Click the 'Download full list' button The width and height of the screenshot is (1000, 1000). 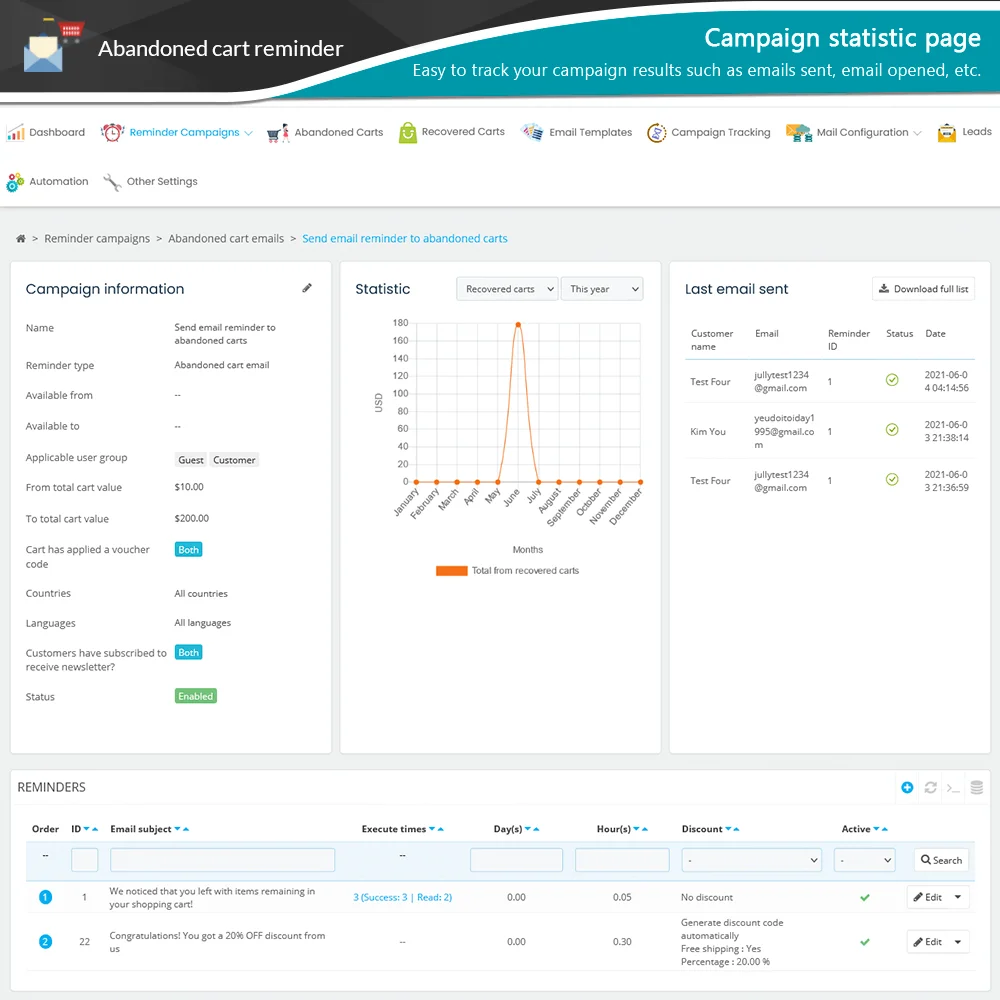(923, 289)
